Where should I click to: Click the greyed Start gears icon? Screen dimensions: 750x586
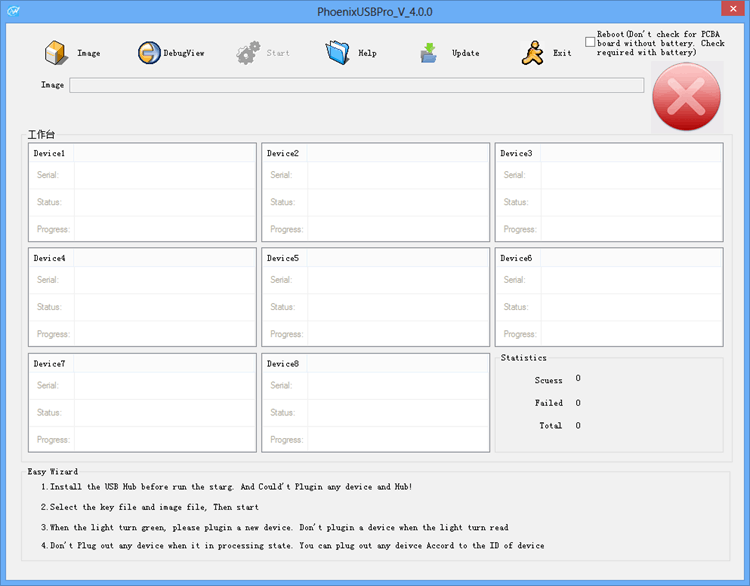[x=248, y=53]
